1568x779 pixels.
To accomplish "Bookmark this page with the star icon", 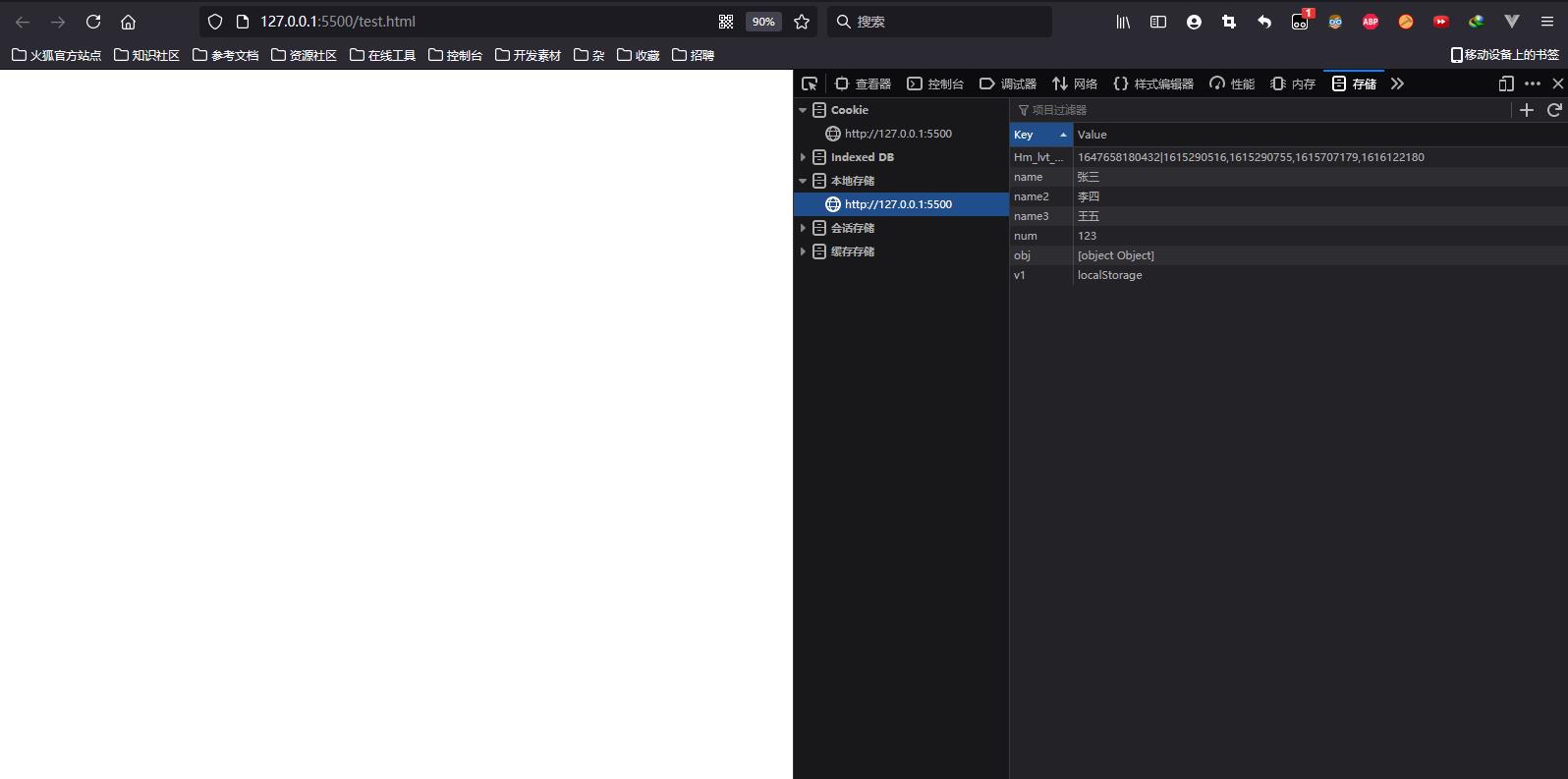I will pos(802,22).
